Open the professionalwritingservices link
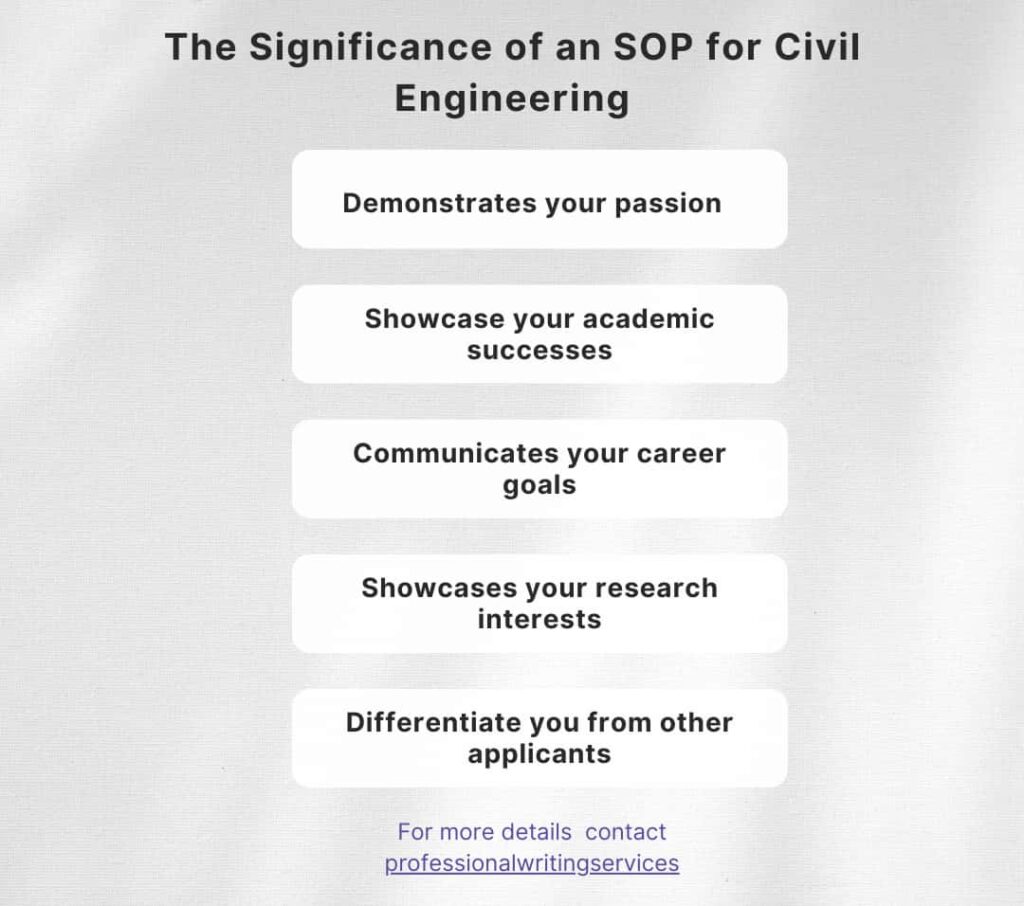The image size is (1024, 906). pyautogui.click(x=532, y=863)
